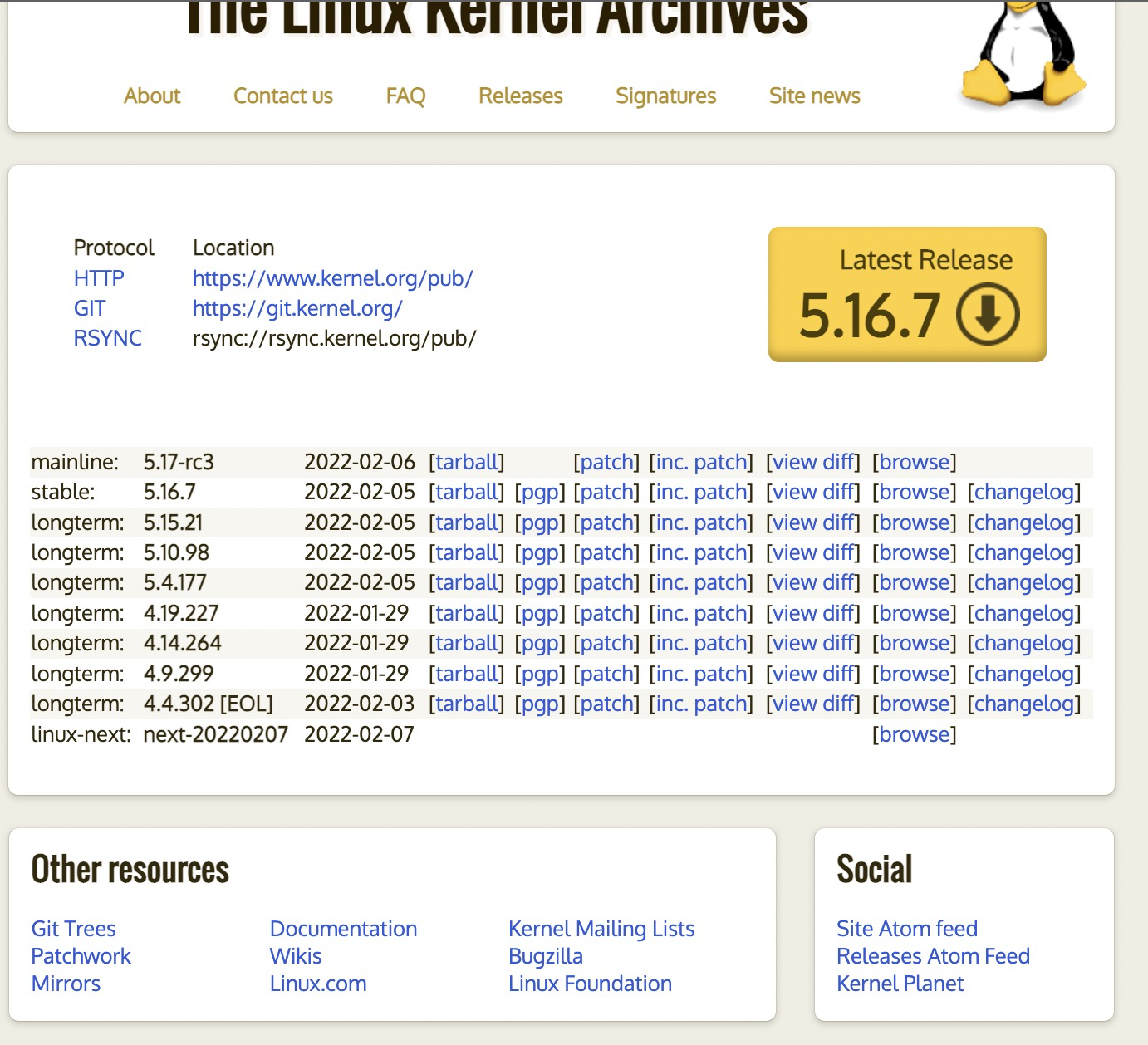Open the Documentation link
The width and height of the screenshot is (1148, 1045).
click(343, 929)
